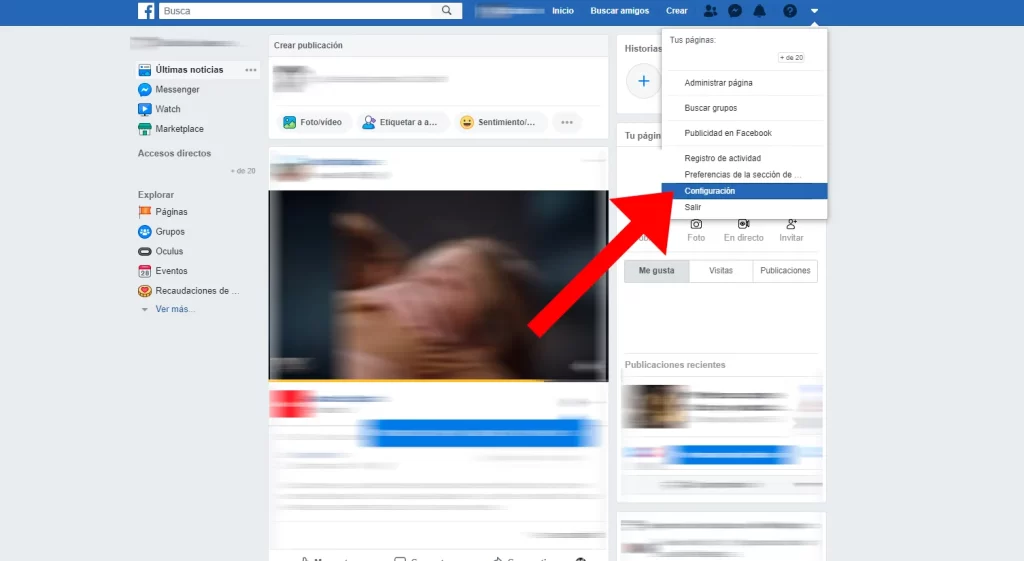
Task: Switch to the Visitas tab
Action: 720,271
